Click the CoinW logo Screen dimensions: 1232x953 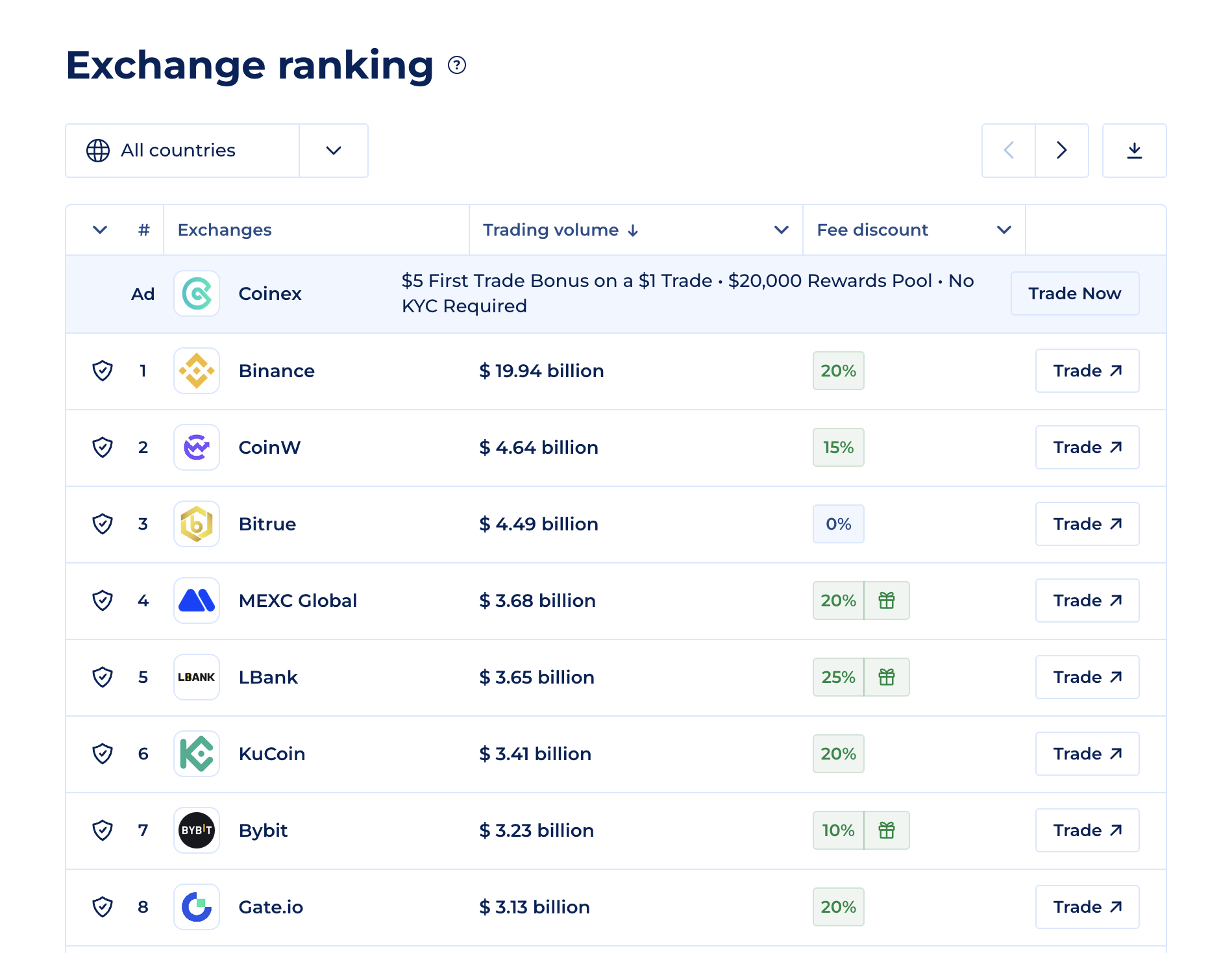click(197, 447)
